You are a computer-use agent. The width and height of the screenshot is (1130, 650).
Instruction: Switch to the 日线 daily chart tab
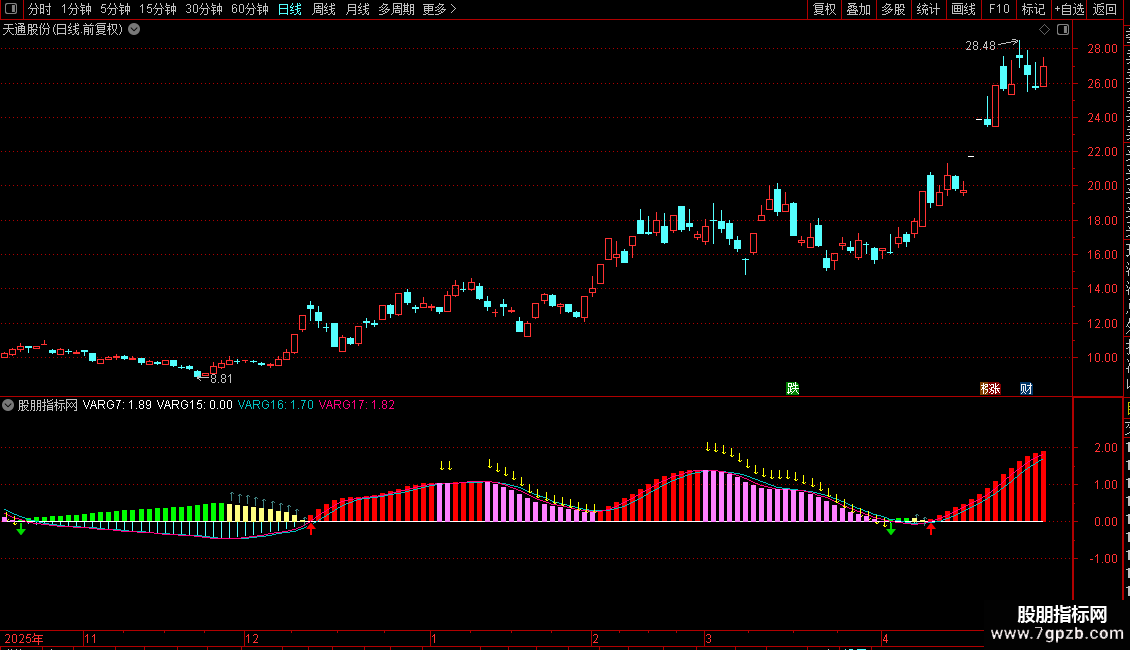tap(290, 9)
